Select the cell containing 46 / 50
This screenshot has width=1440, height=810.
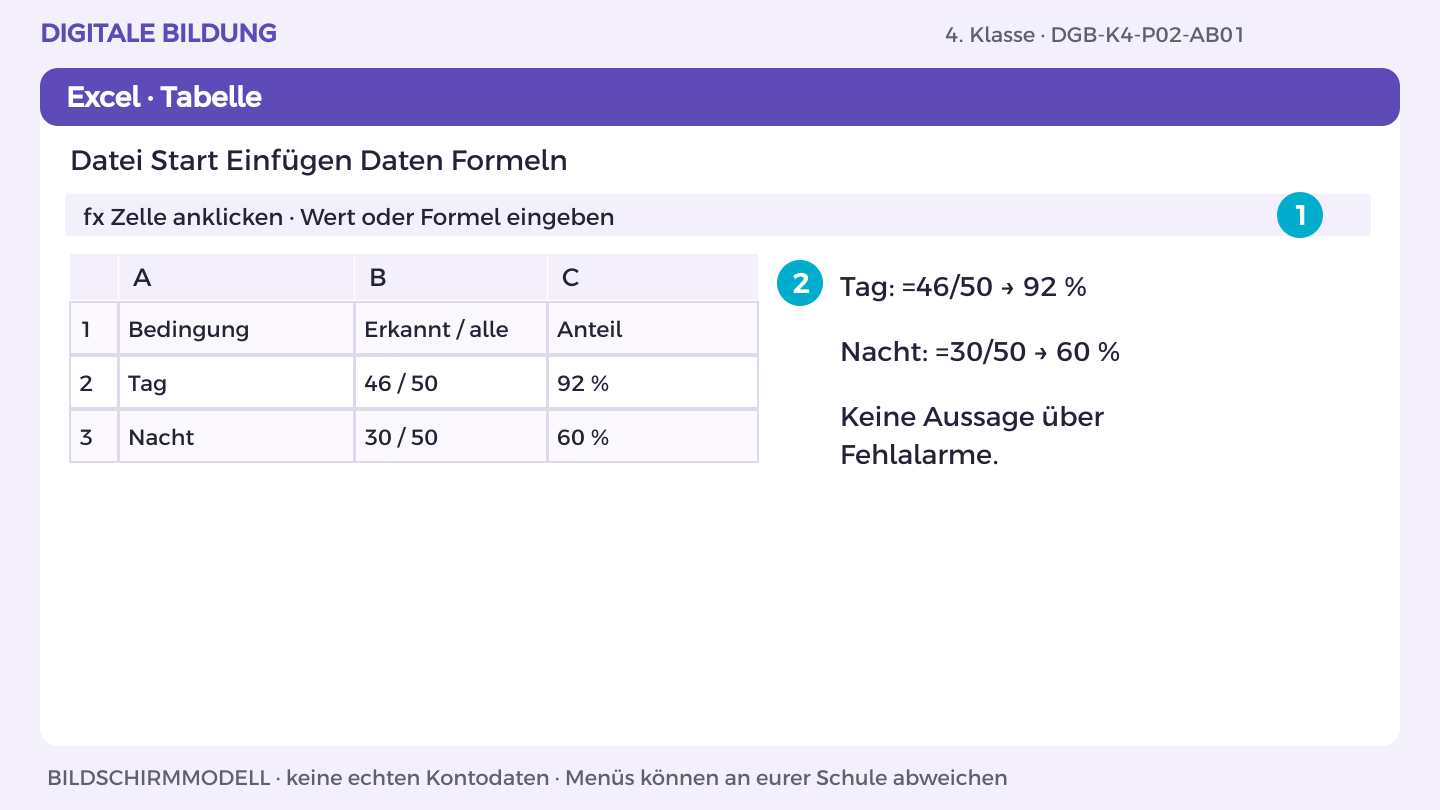[x=451, y=383]
